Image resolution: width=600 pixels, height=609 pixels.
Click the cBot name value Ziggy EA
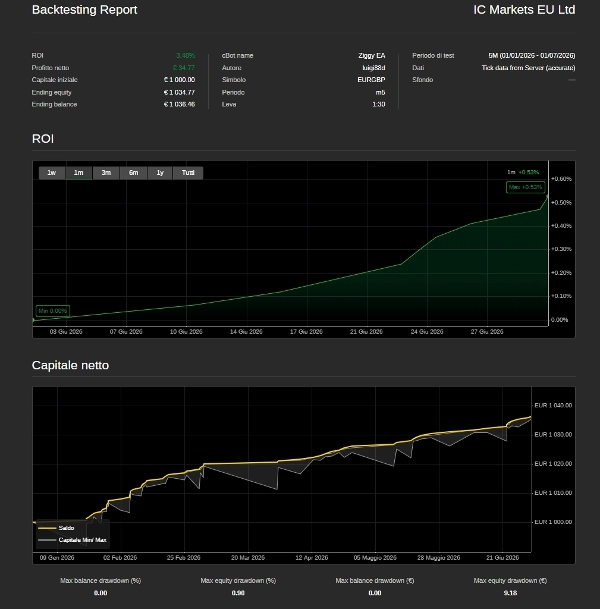click(372, 56)
